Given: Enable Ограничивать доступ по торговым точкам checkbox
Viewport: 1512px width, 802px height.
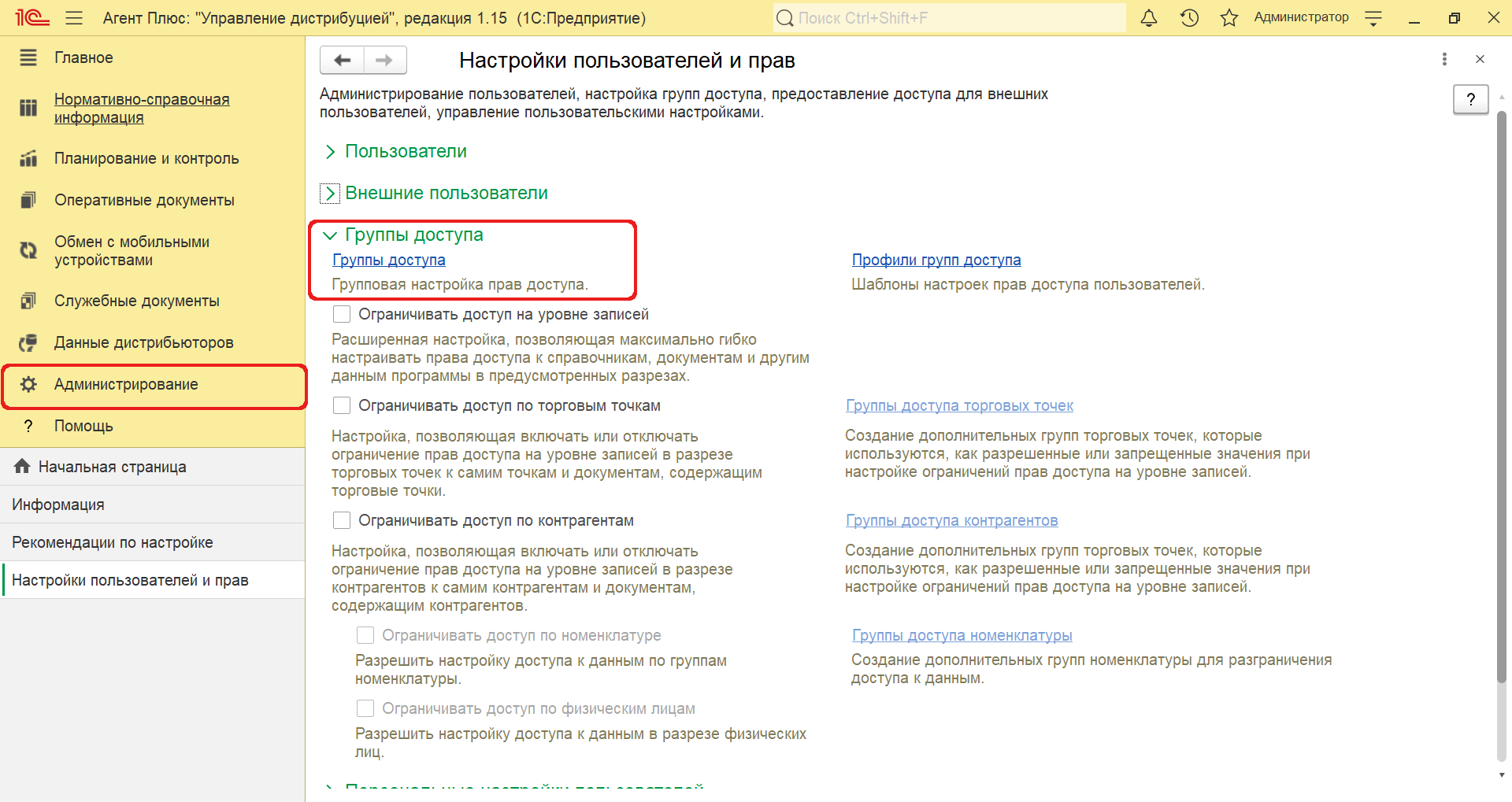Looking at the screenshot, I should pos(342,405).
